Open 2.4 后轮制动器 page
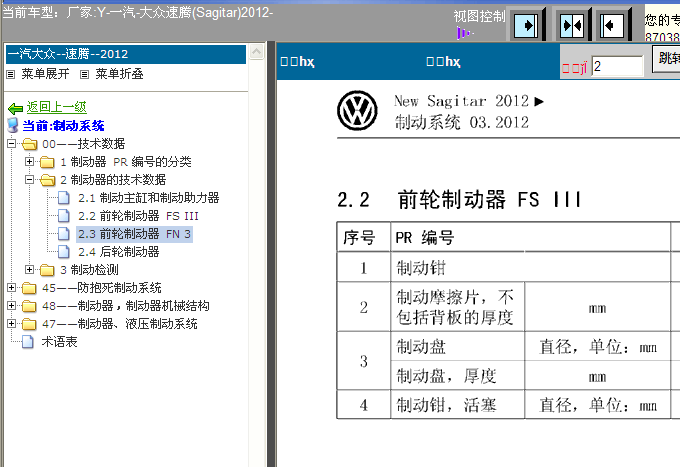The height and width of the screenshot is (467, 680). pyautogui.click(x=118, y=251)
